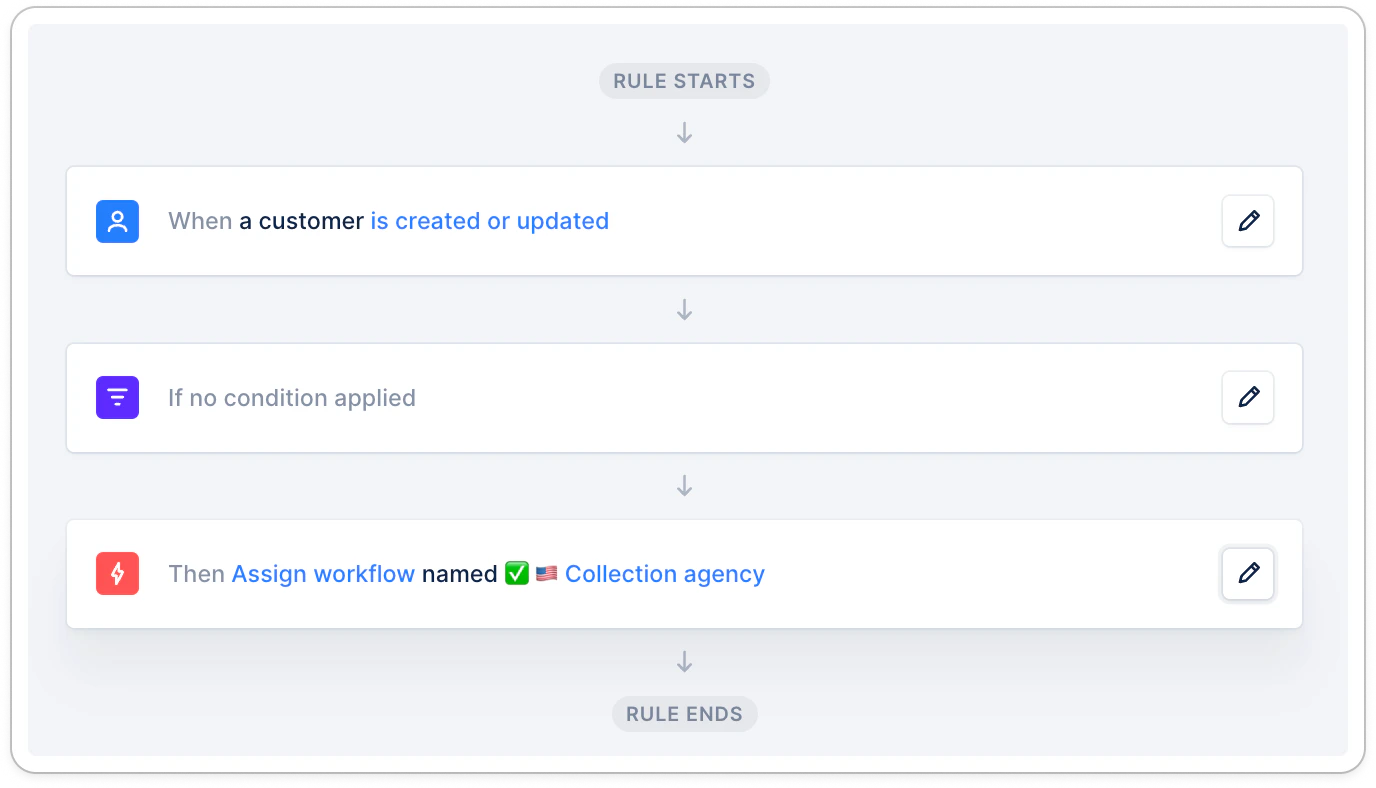
Task: Edit the customer trigger with pencil icon
Action: pyautogui.click(x=1248, y=221)
